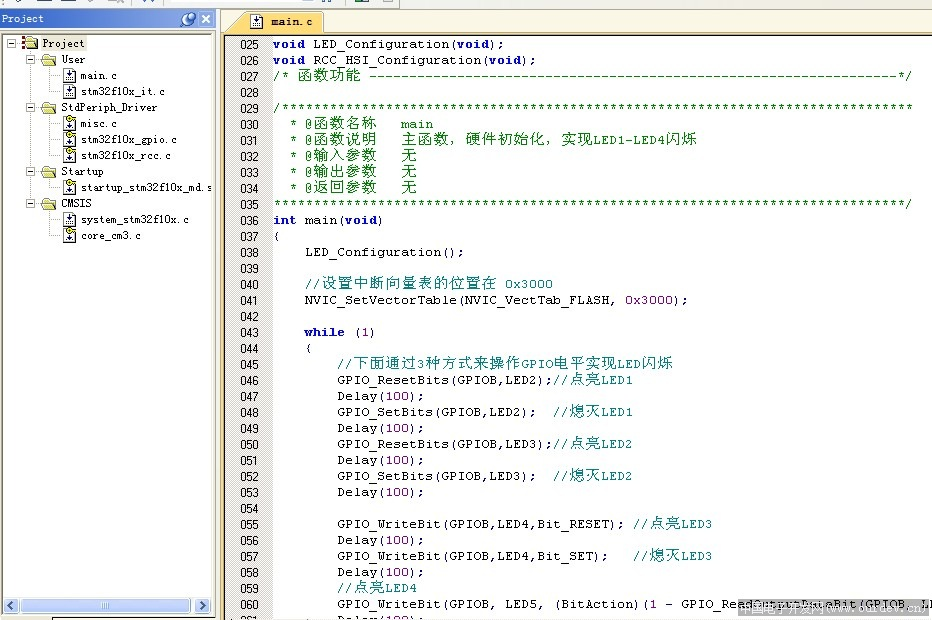Select startup_stm32f10x_md.s in the tree

point(146,188)
